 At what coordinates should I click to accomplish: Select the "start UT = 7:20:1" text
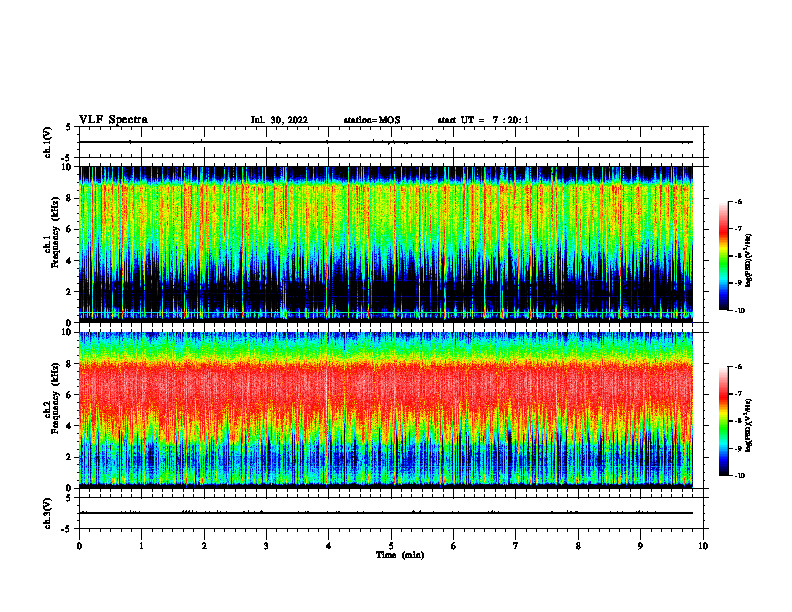pyautogui.click(x=483, y=120)
